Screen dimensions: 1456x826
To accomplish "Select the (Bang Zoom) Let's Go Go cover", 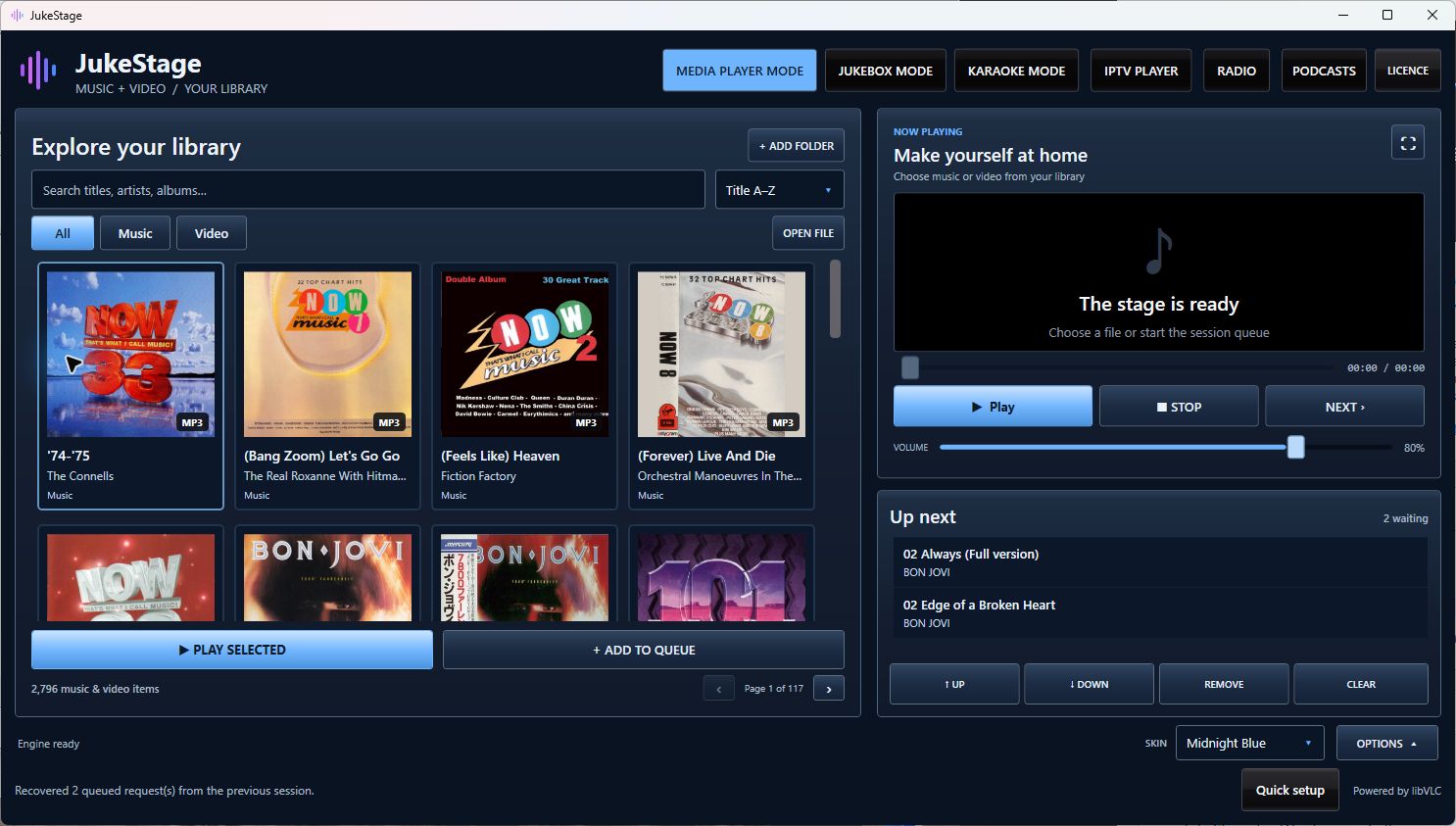I will (327, 354).
